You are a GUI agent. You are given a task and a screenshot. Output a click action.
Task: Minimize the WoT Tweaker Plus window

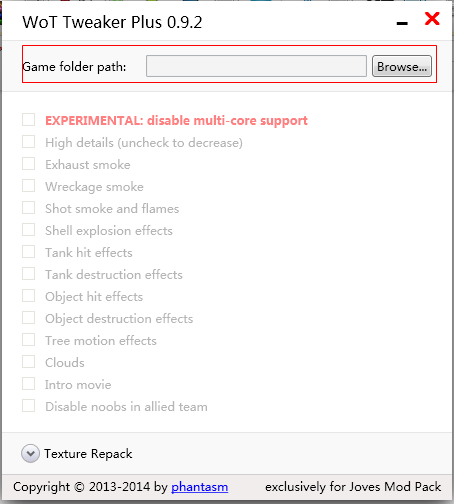point(402,23)
